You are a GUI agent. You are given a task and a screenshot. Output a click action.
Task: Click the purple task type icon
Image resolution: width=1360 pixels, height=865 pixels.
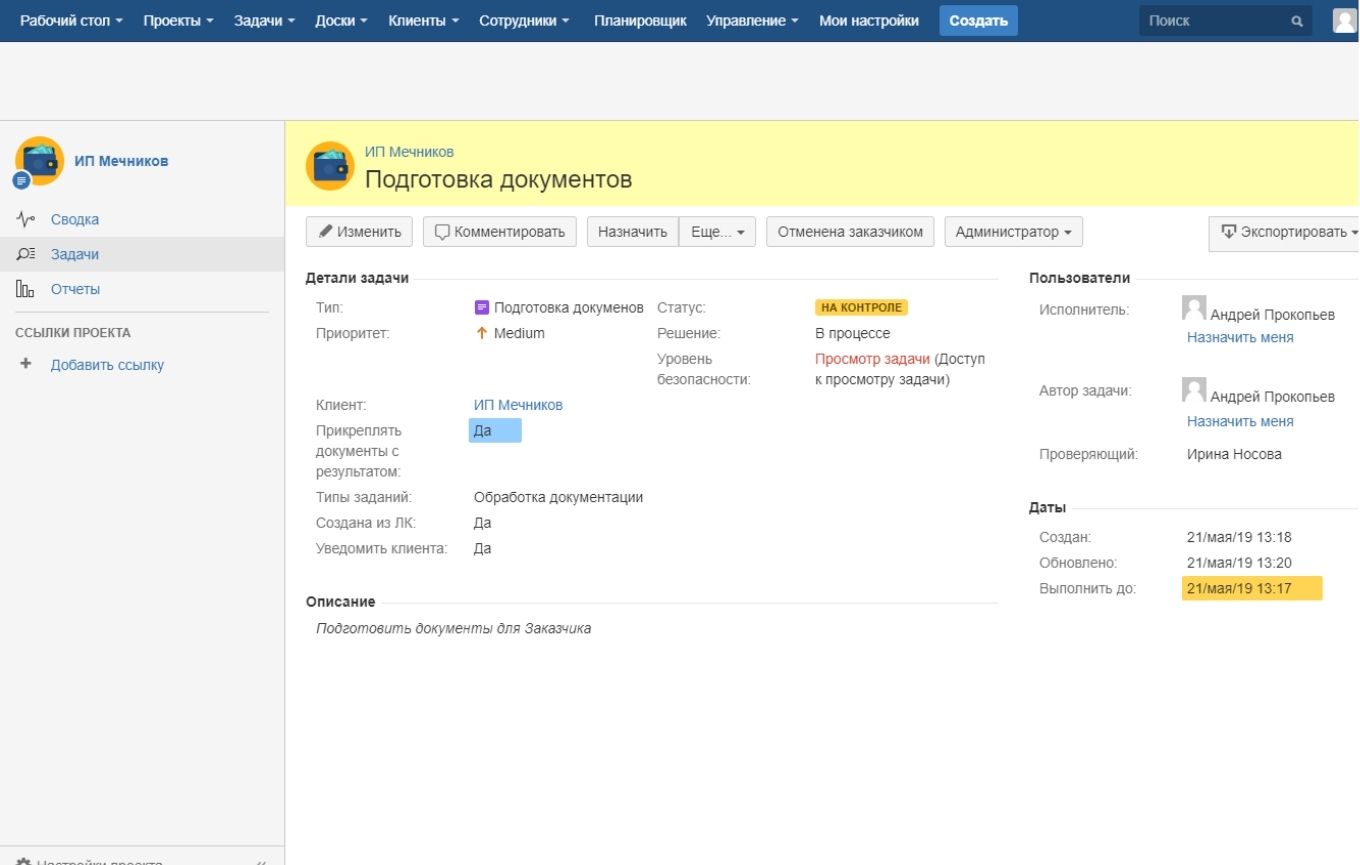[482, 308]
